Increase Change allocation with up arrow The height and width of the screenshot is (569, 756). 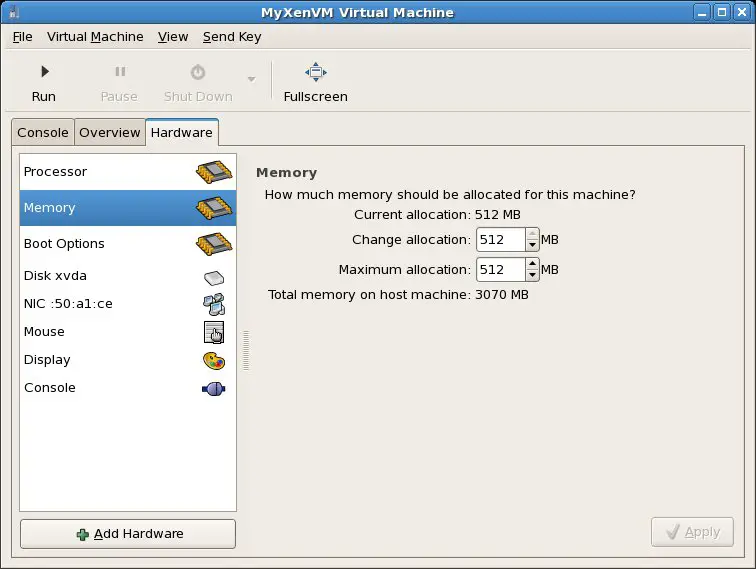[x=532, y=234]
